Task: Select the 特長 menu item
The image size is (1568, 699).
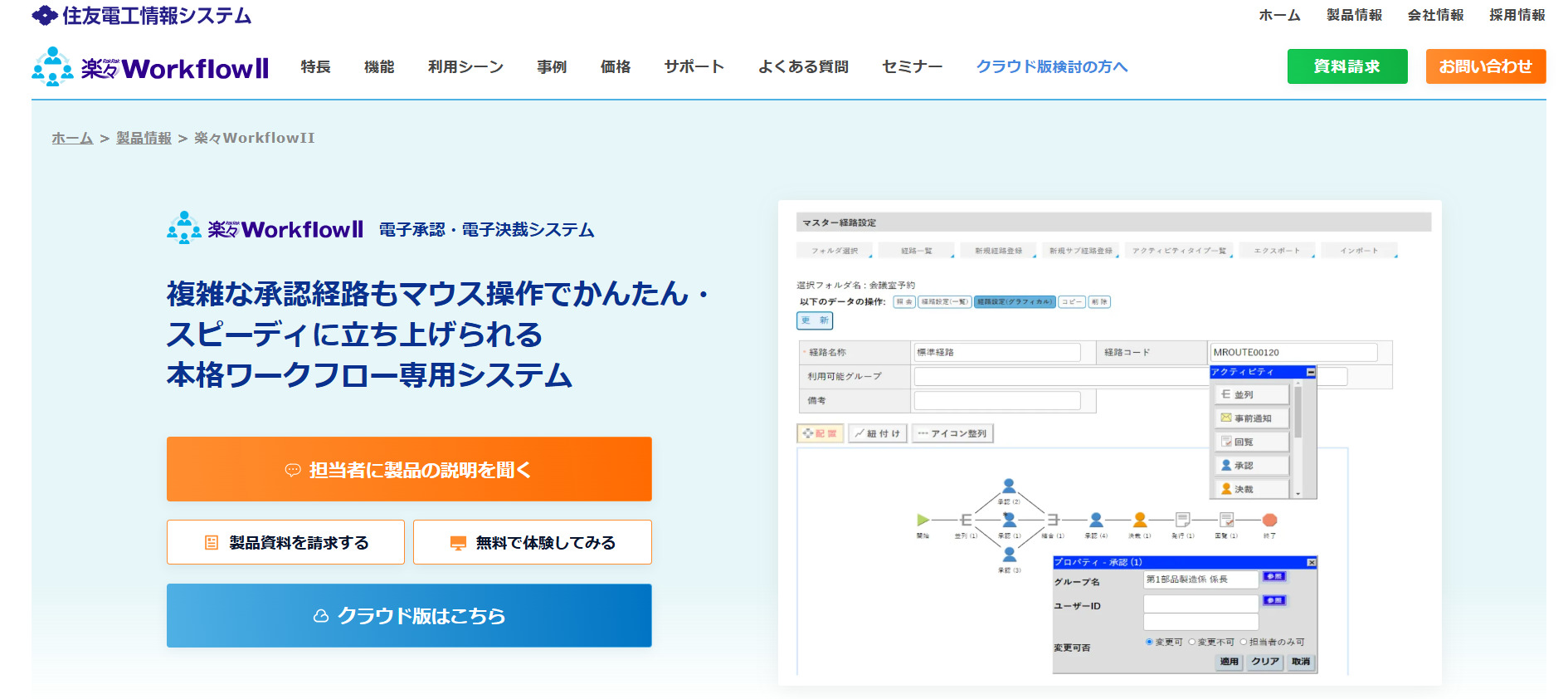Action: tap(315, 66)
